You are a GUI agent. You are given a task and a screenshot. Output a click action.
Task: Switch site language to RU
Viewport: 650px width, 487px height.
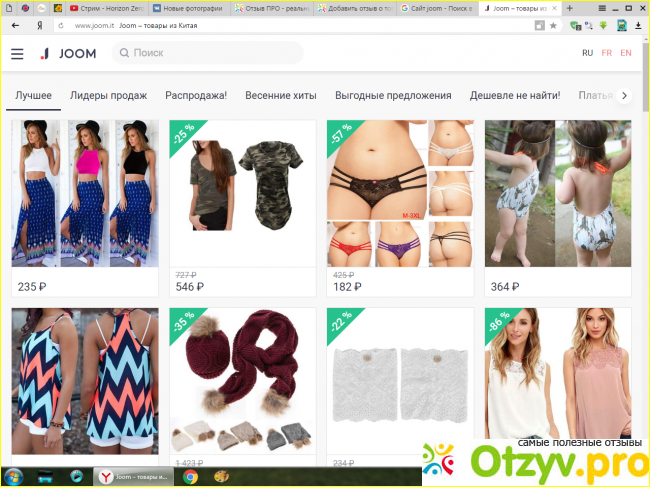pyautogui.click(x=587, y=53)
